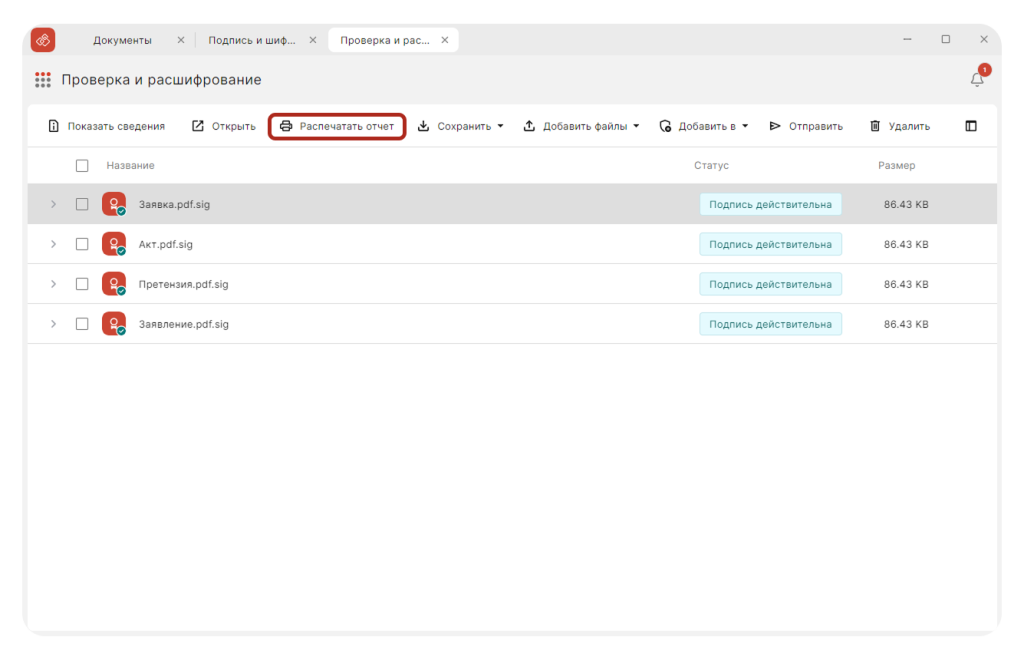Toggle the select-all checkbox in header
The height and width of the screenshot is (660, 1024).
click(x=82, y=165)
